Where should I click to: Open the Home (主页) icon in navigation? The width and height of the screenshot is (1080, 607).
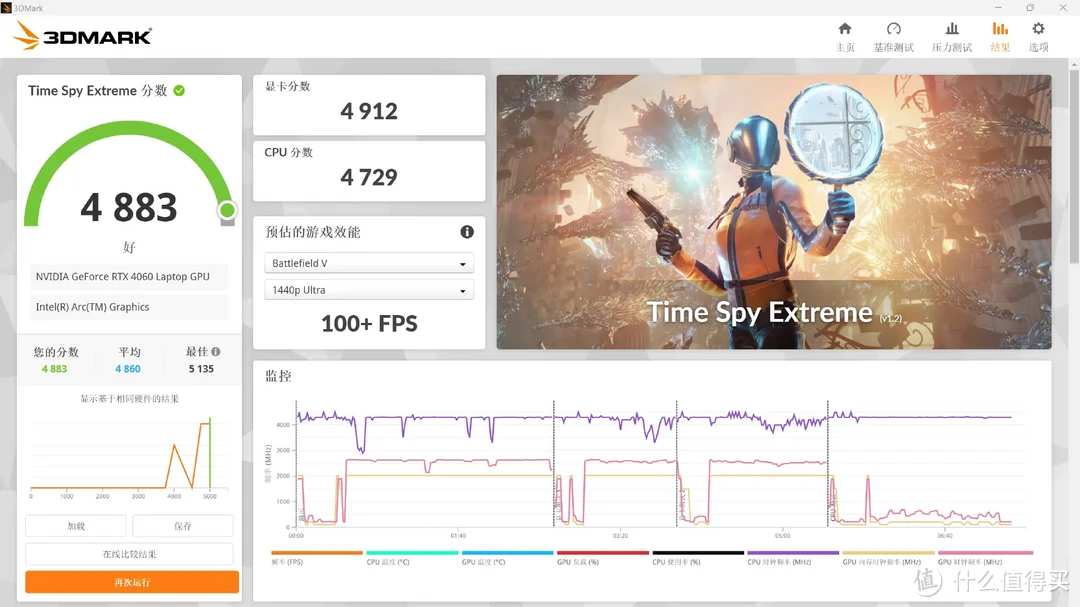point(844,29)
